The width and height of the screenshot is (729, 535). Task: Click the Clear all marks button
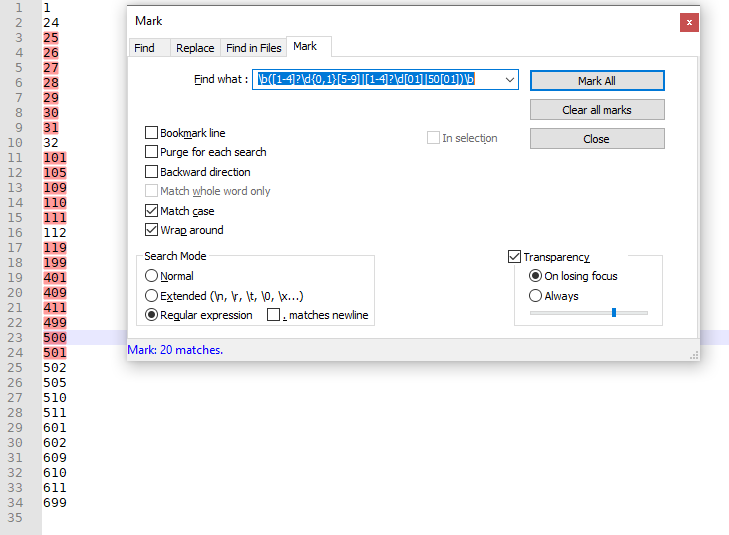[597, 110]
